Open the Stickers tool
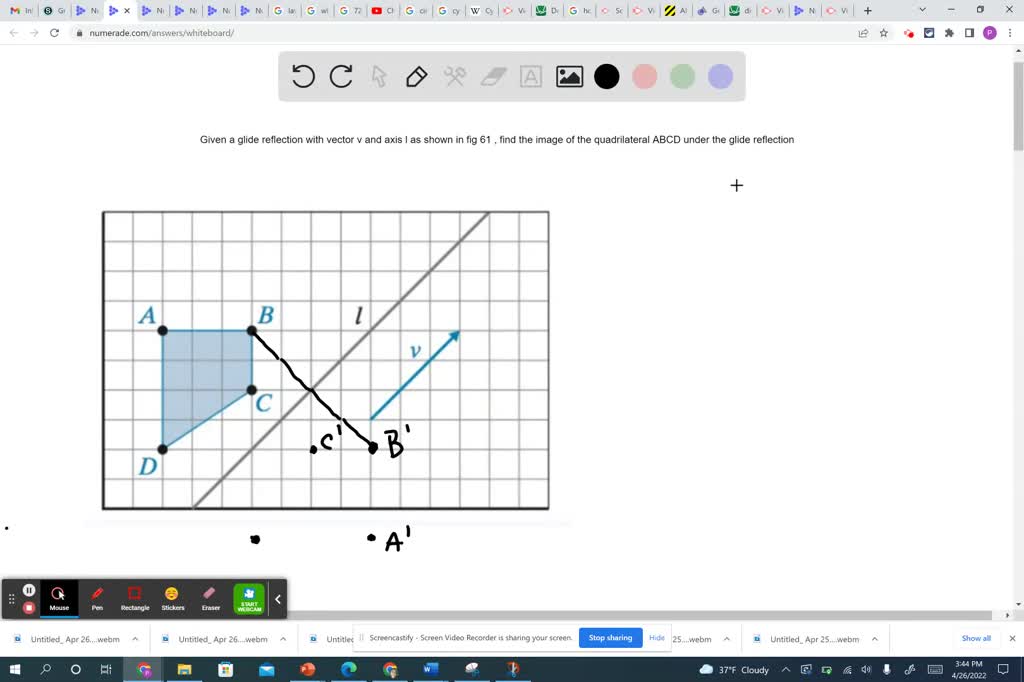Screen dimensions: 1024x682 [x=172, y=595]
